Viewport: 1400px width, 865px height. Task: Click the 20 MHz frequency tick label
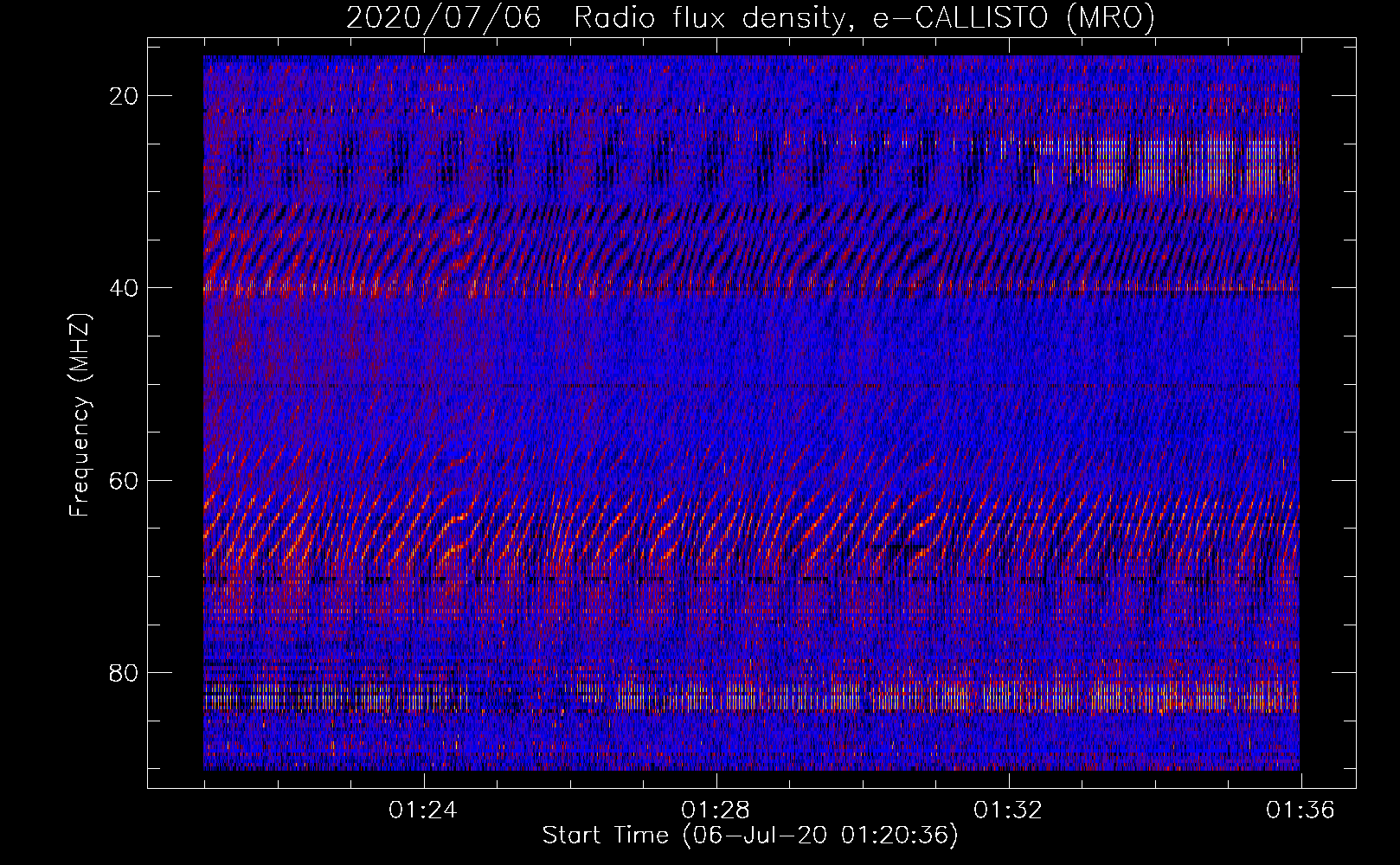pos(125,96)
